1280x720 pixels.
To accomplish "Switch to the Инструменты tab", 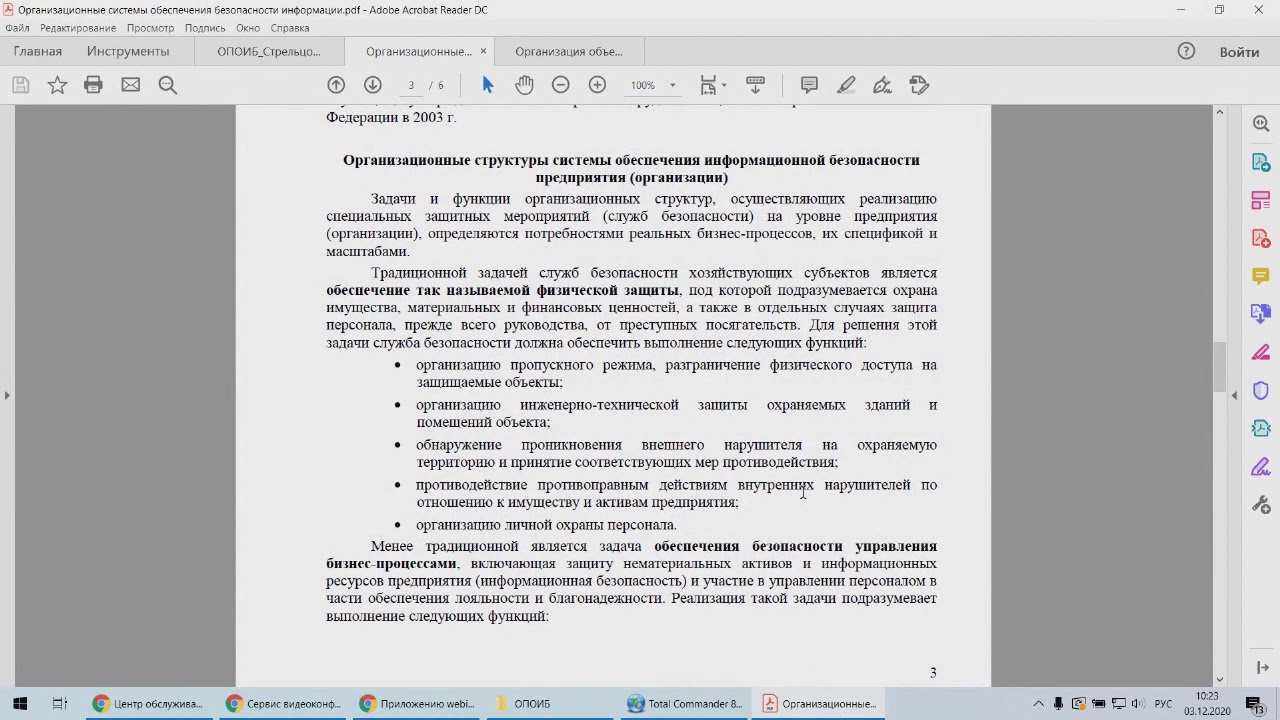I will 128,51.
